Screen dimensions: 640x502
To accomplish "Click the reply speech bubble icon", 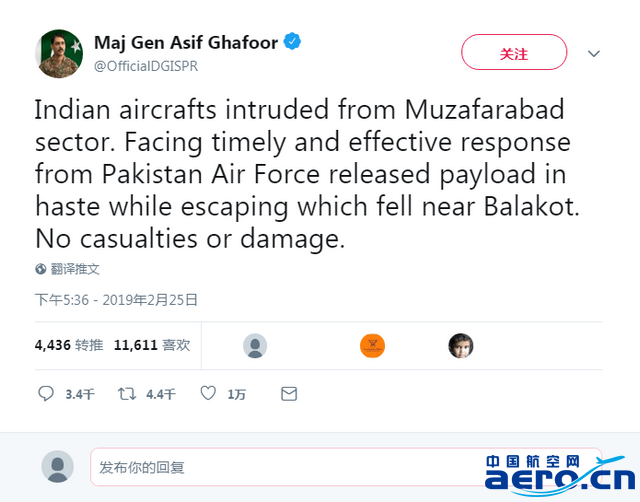I will click(x=46, y=394).
